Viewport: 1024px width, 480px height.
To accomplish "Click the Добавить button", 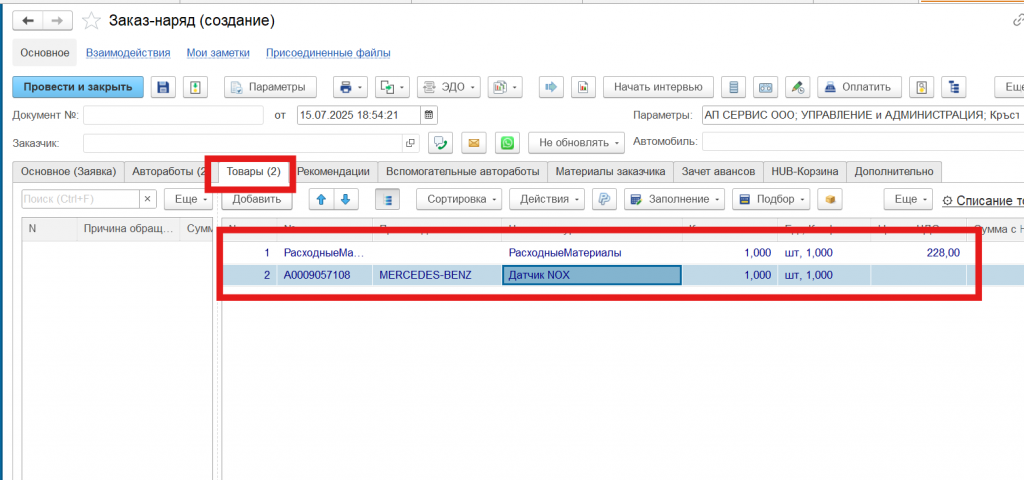I will [257, 199].
